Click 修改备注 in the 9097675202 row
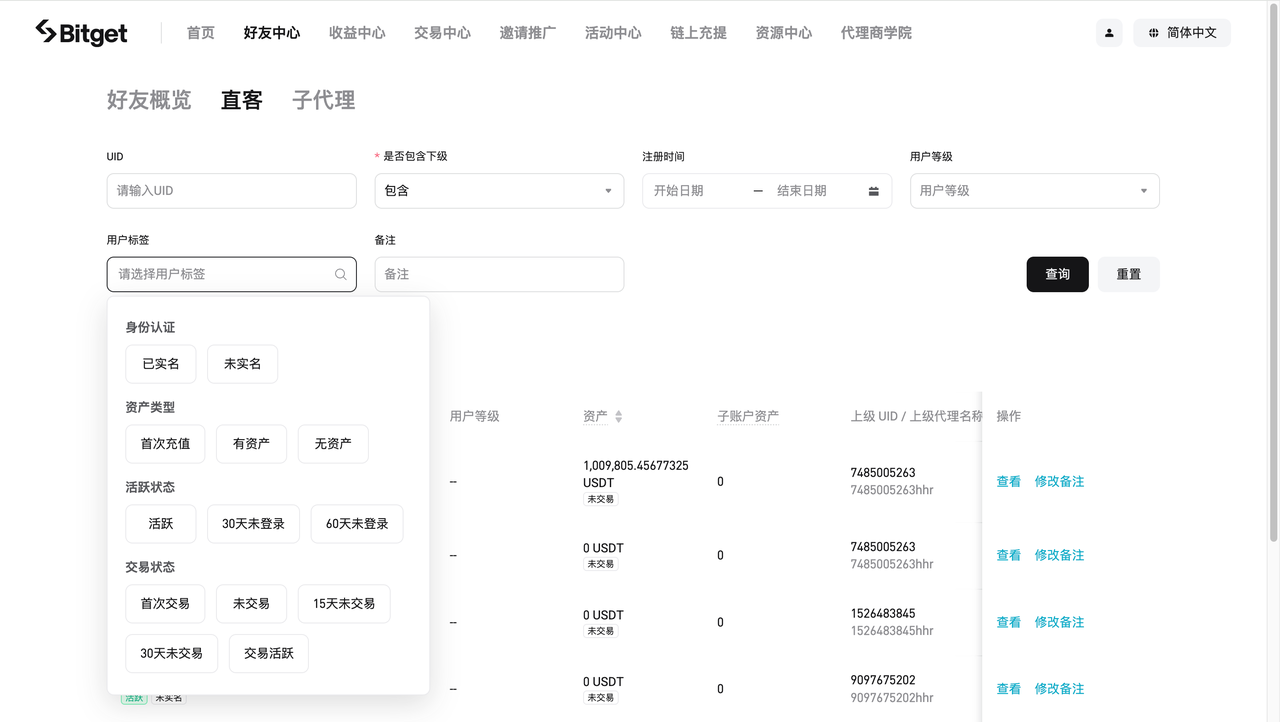The width and height of the screenshot is (1280, 722). pos(1059,689)
